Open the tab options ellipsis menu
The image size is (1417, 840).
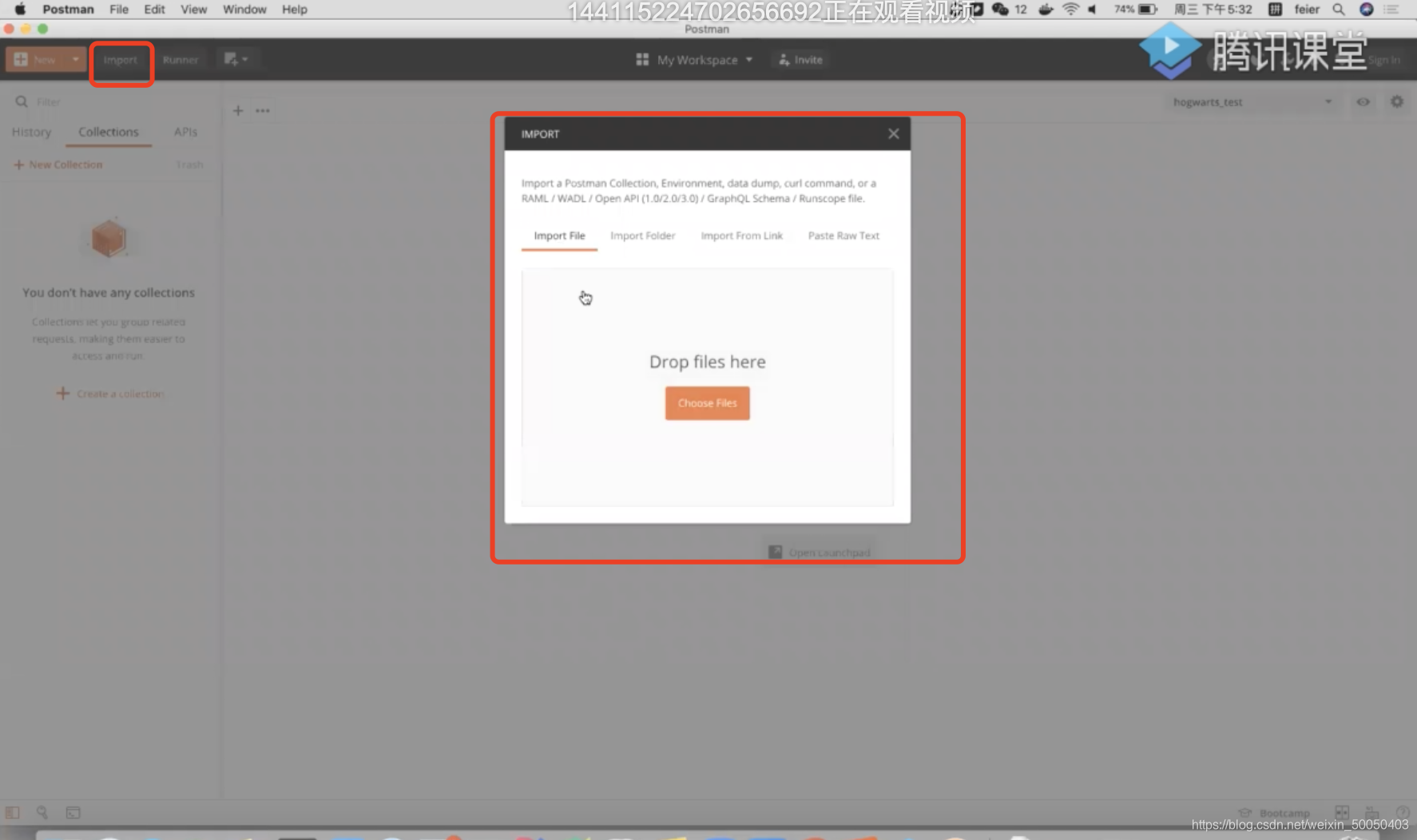tap(263, 110)
